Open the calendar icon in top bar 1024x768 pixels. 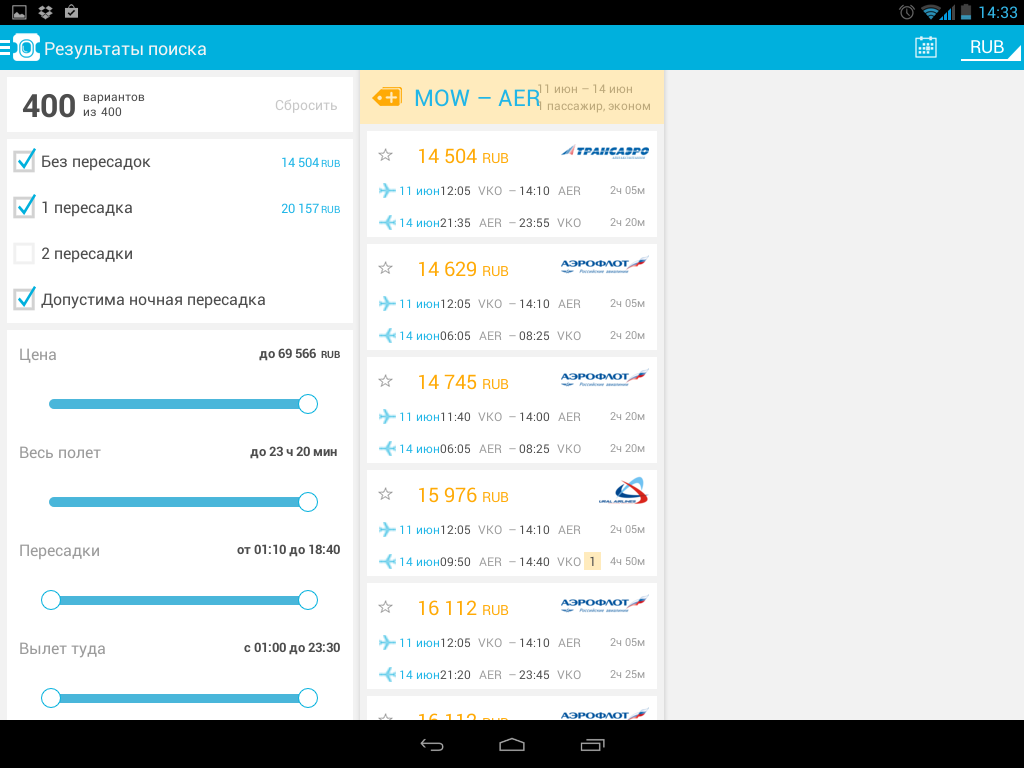coord(925,47)
